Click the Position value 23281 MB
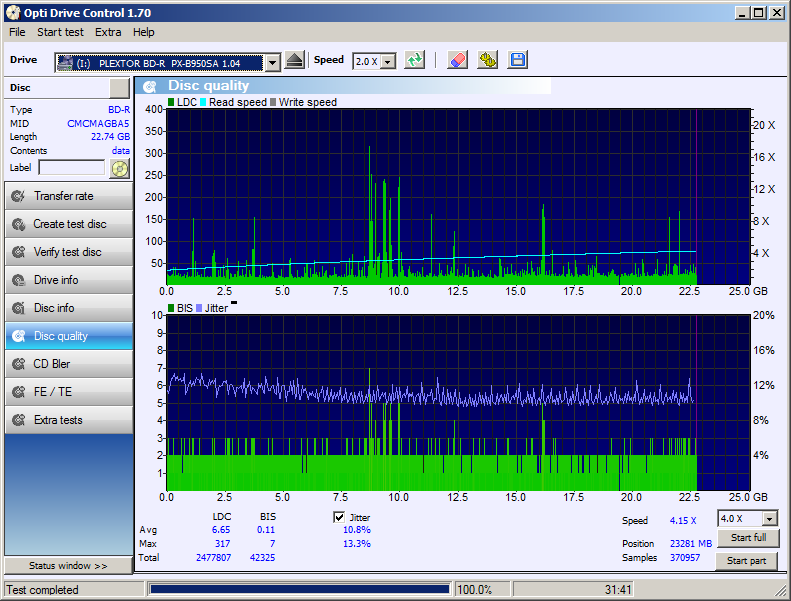The image size is (791, 601). (691, 543)
